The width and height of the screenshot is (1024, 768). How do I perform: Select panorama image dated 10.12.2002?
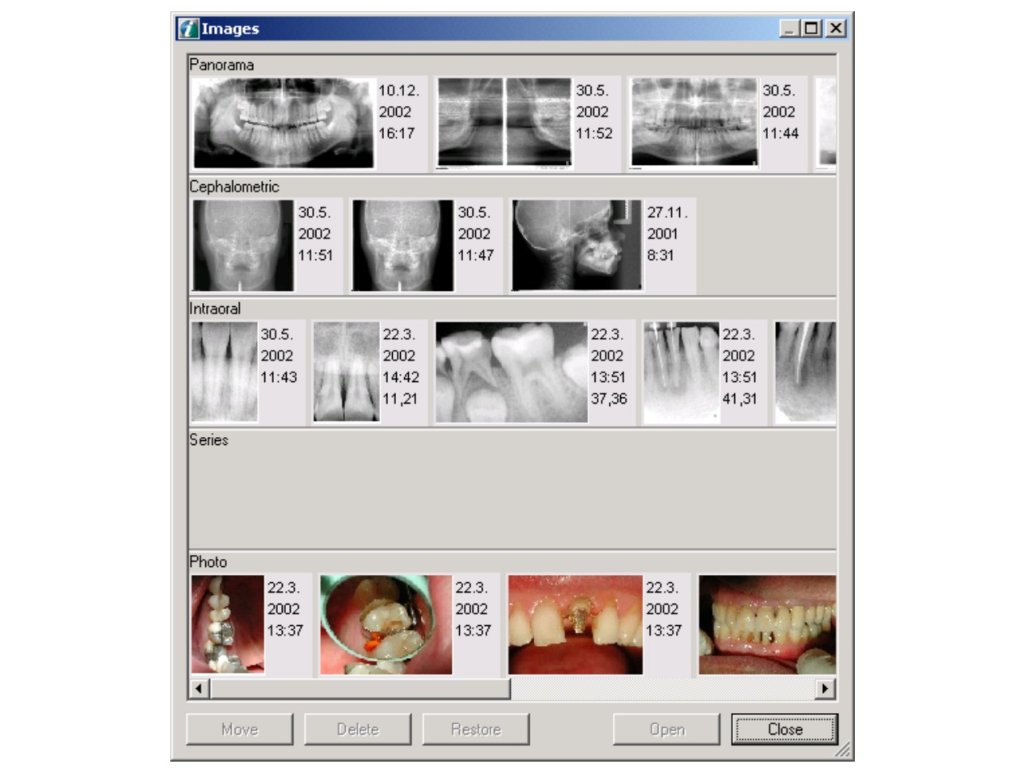point(284,123)
